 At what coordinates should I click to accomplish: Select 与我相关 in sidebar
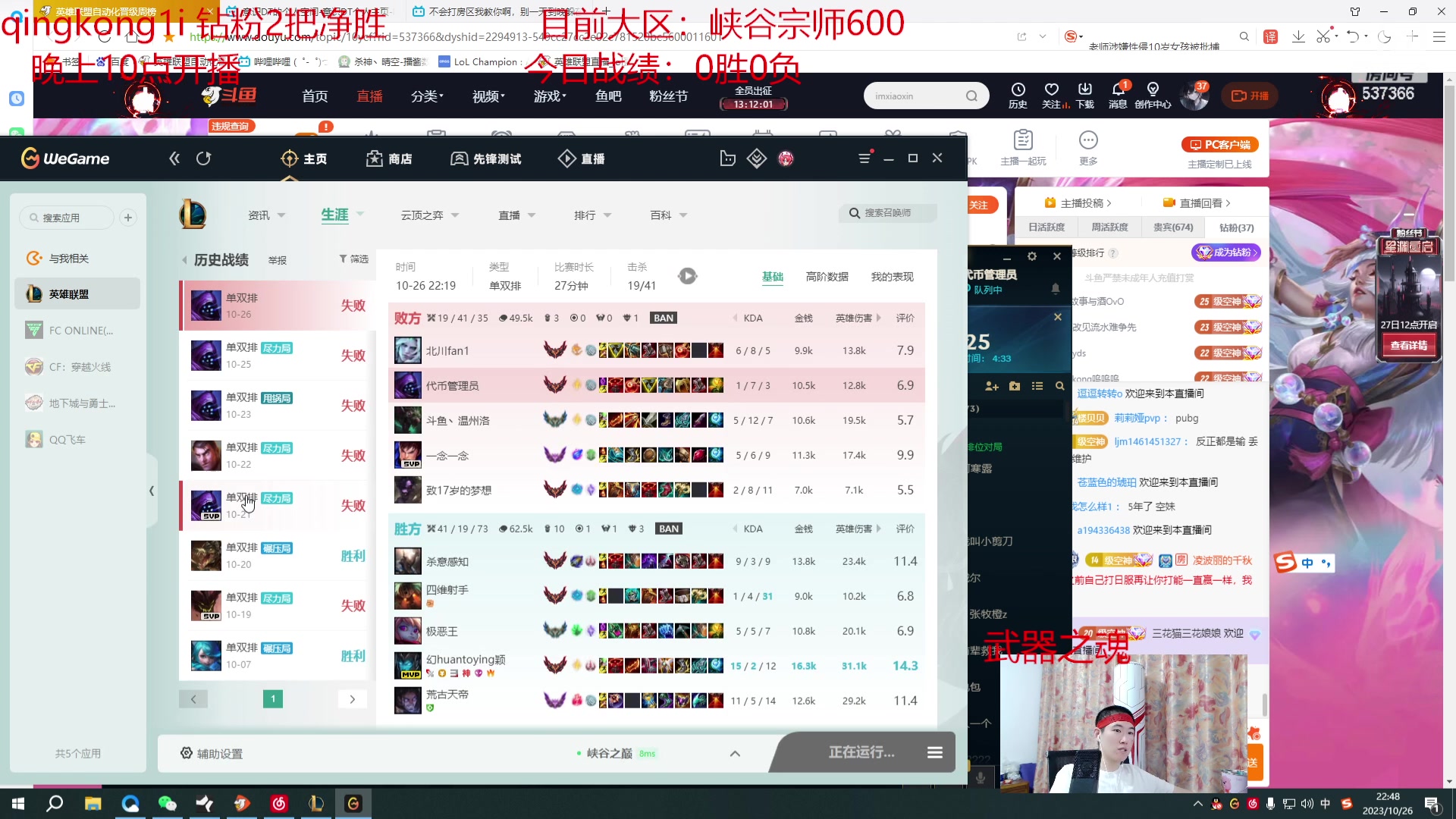tap(77, 259)
